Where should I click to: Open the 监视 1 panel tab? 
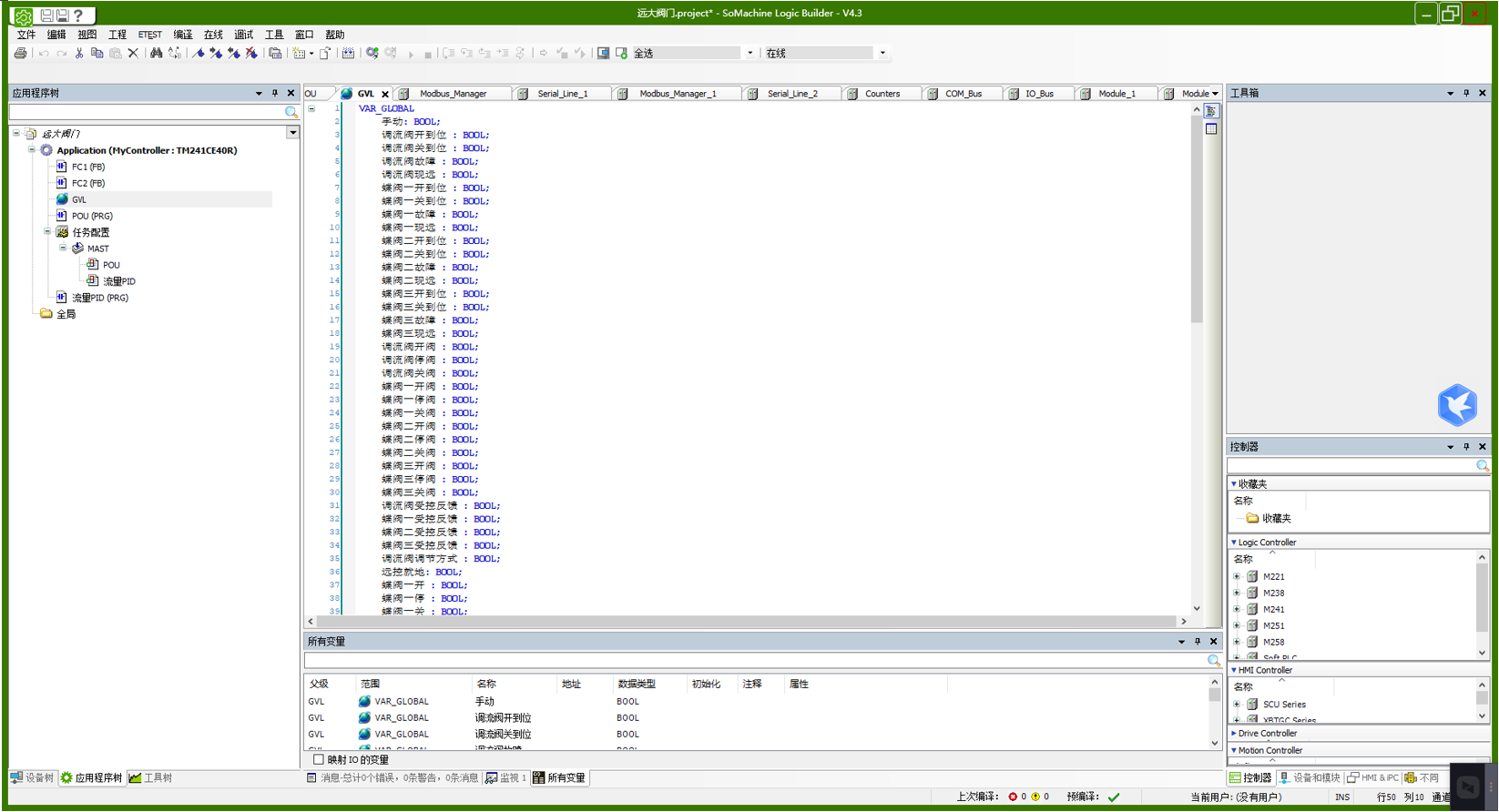point(506,778)
